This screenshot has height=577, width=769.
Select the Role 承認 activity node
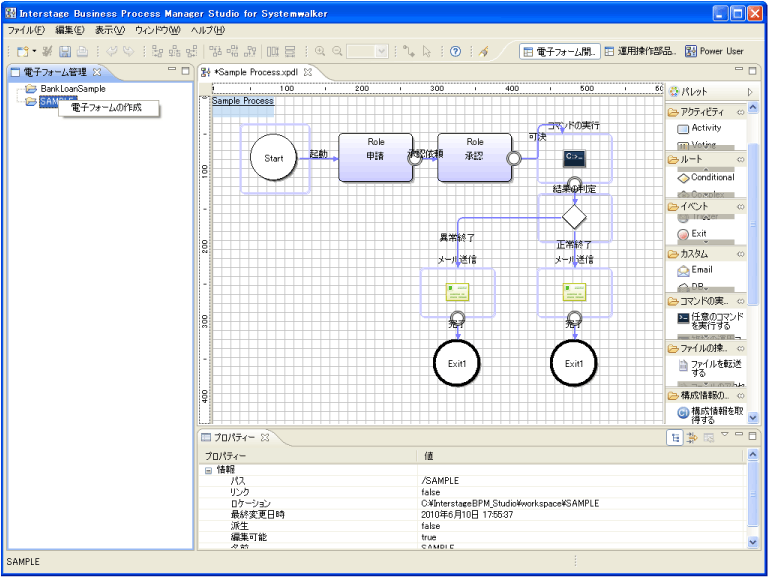(474, 157)
